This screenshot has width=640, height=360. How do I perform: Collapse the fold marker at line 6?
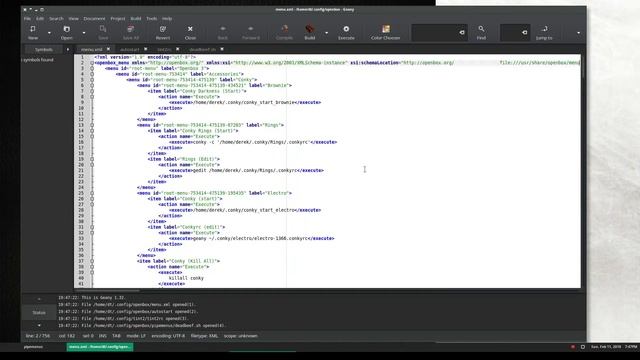[92, 85]
